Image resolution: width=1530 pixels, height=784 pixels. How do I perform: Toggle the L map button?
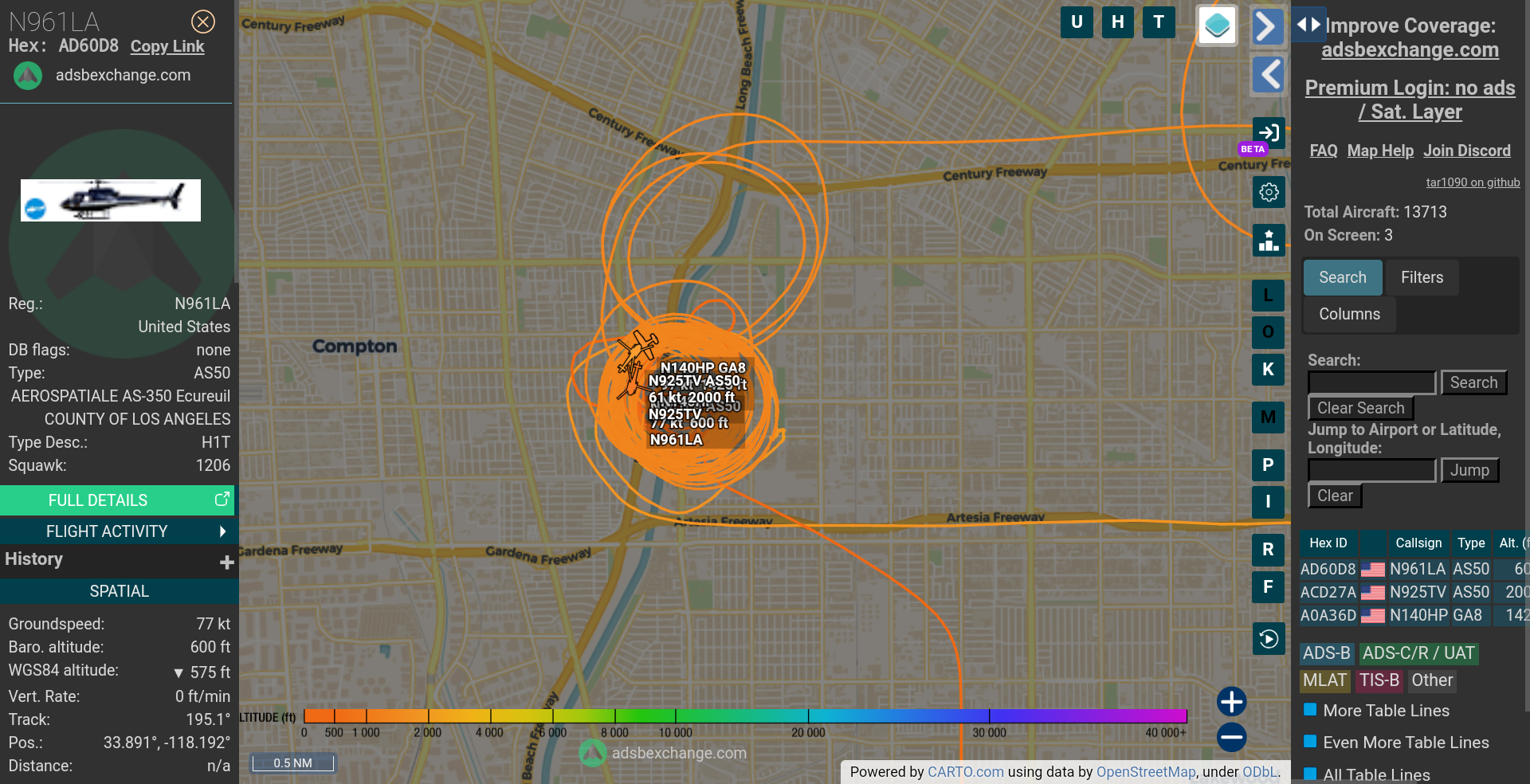pyautogui.click(x=1268, y=296)
